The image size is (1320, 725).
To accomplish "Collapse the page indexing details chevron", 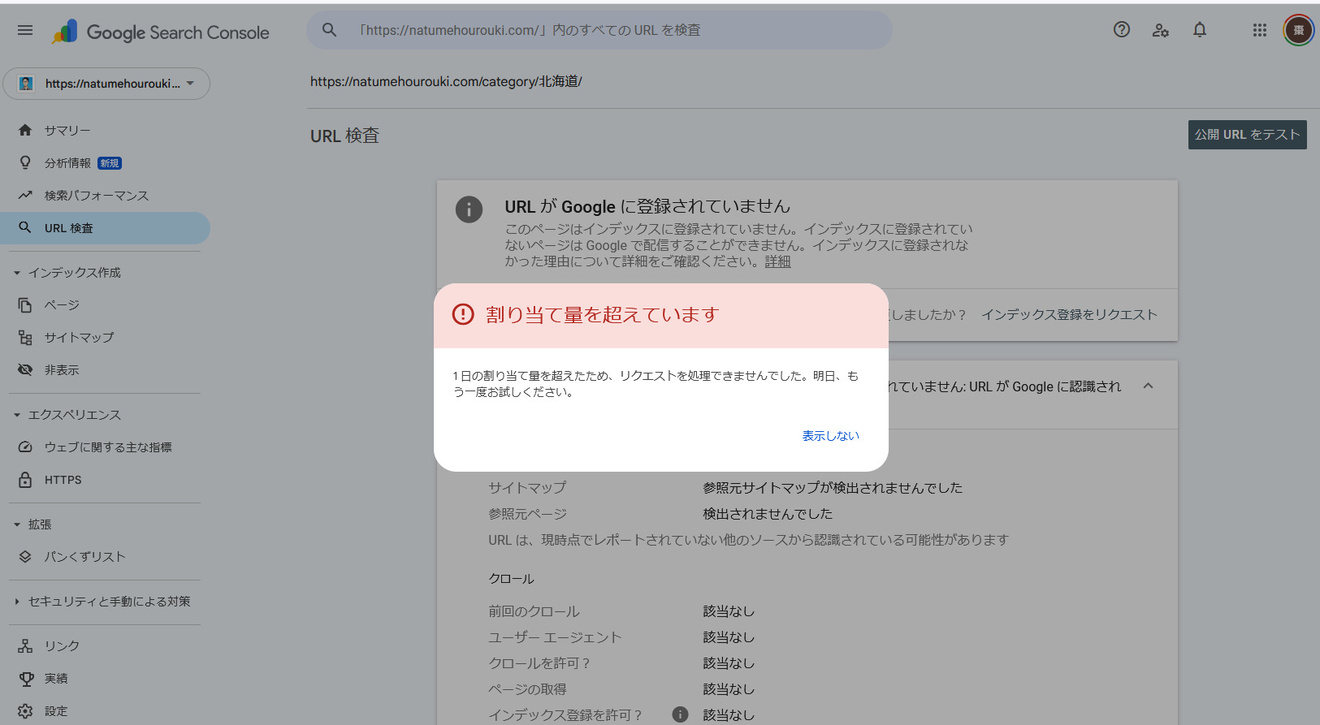I will click(x=1148, y=386).
